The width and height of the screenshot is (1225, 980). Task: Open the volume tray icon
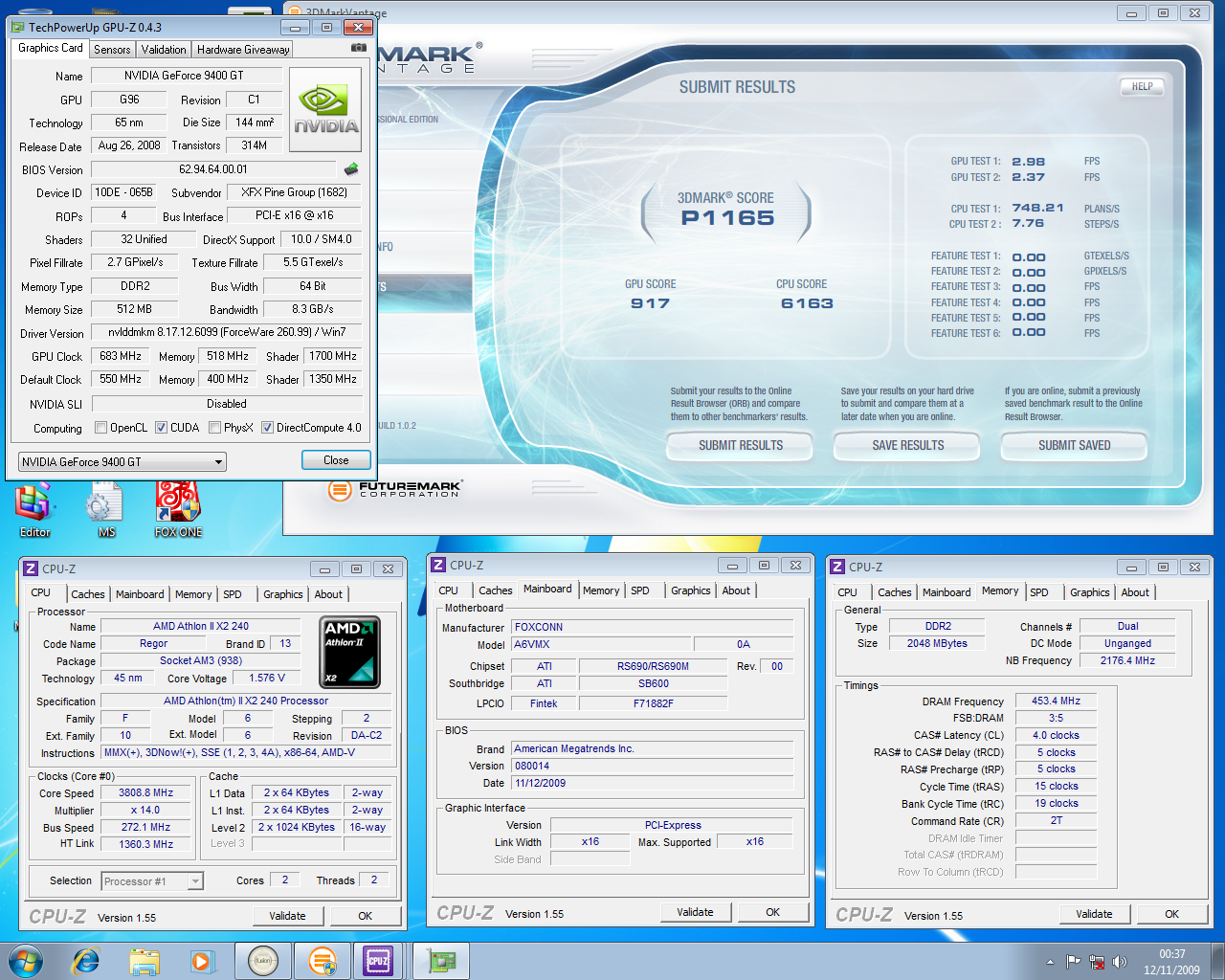tap(1120, 962)
